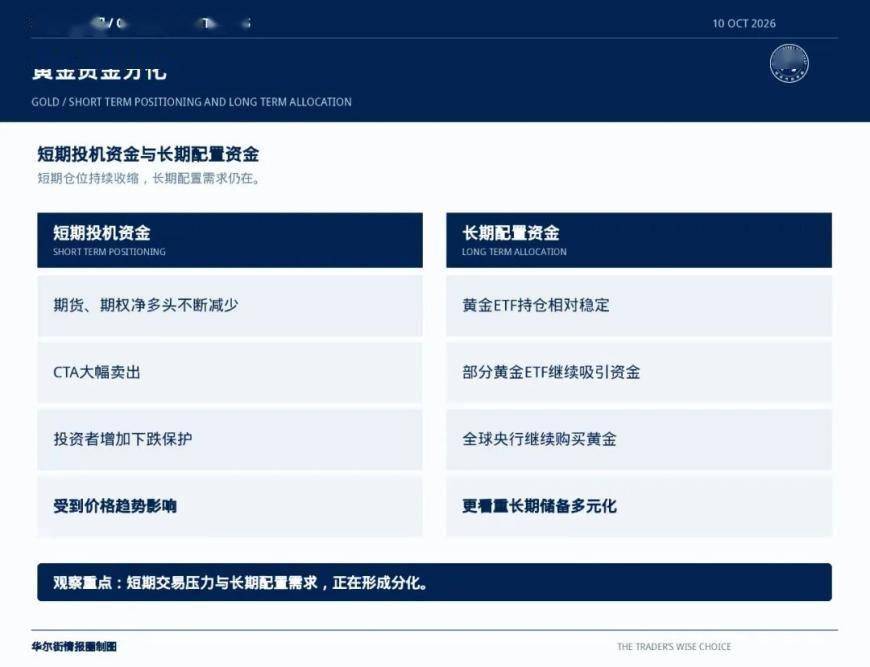Click footer credit '华尔街情报圈制图'

tap(74, 646)
